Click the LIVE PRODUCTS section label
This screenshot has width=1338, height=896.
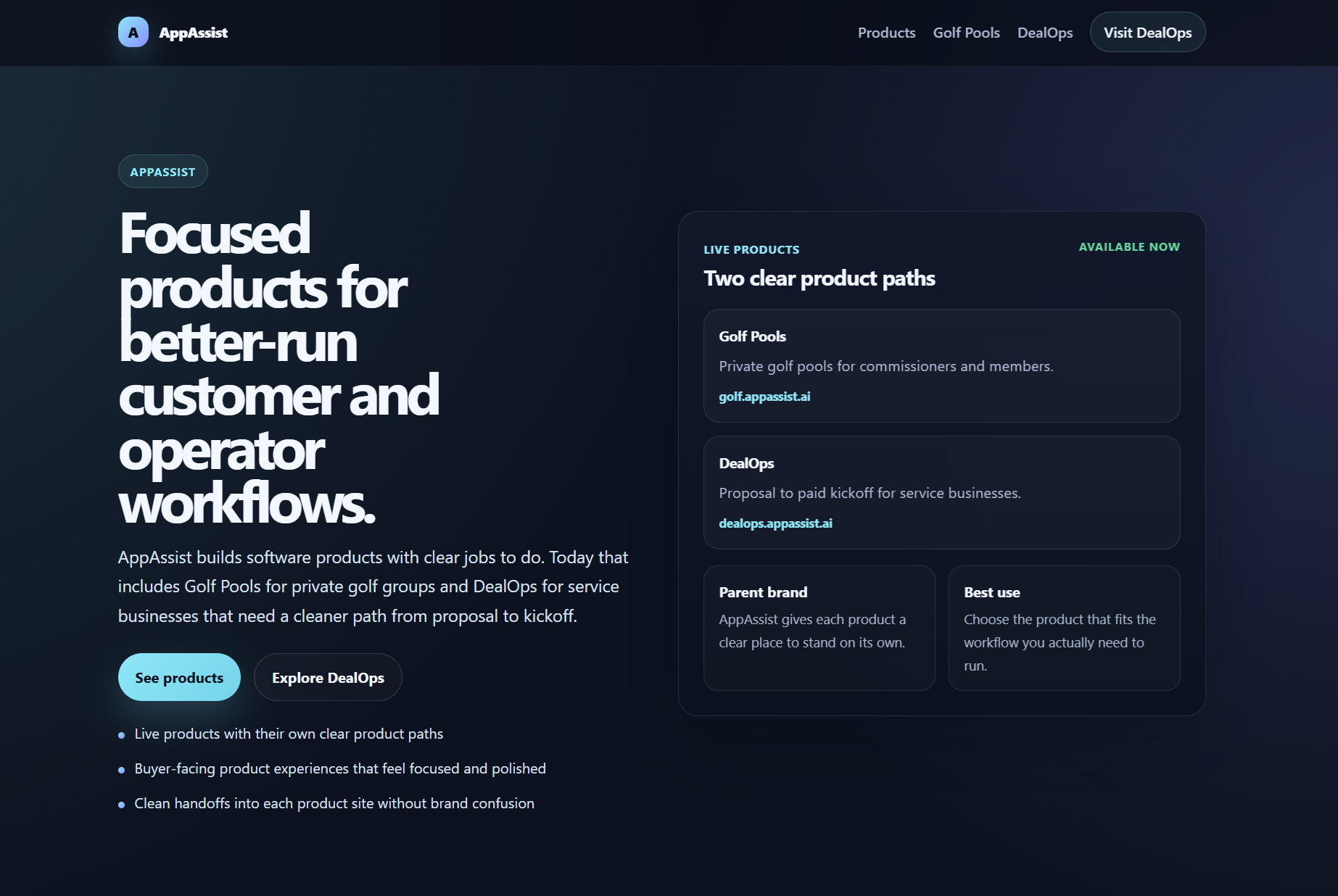(751, 249)
